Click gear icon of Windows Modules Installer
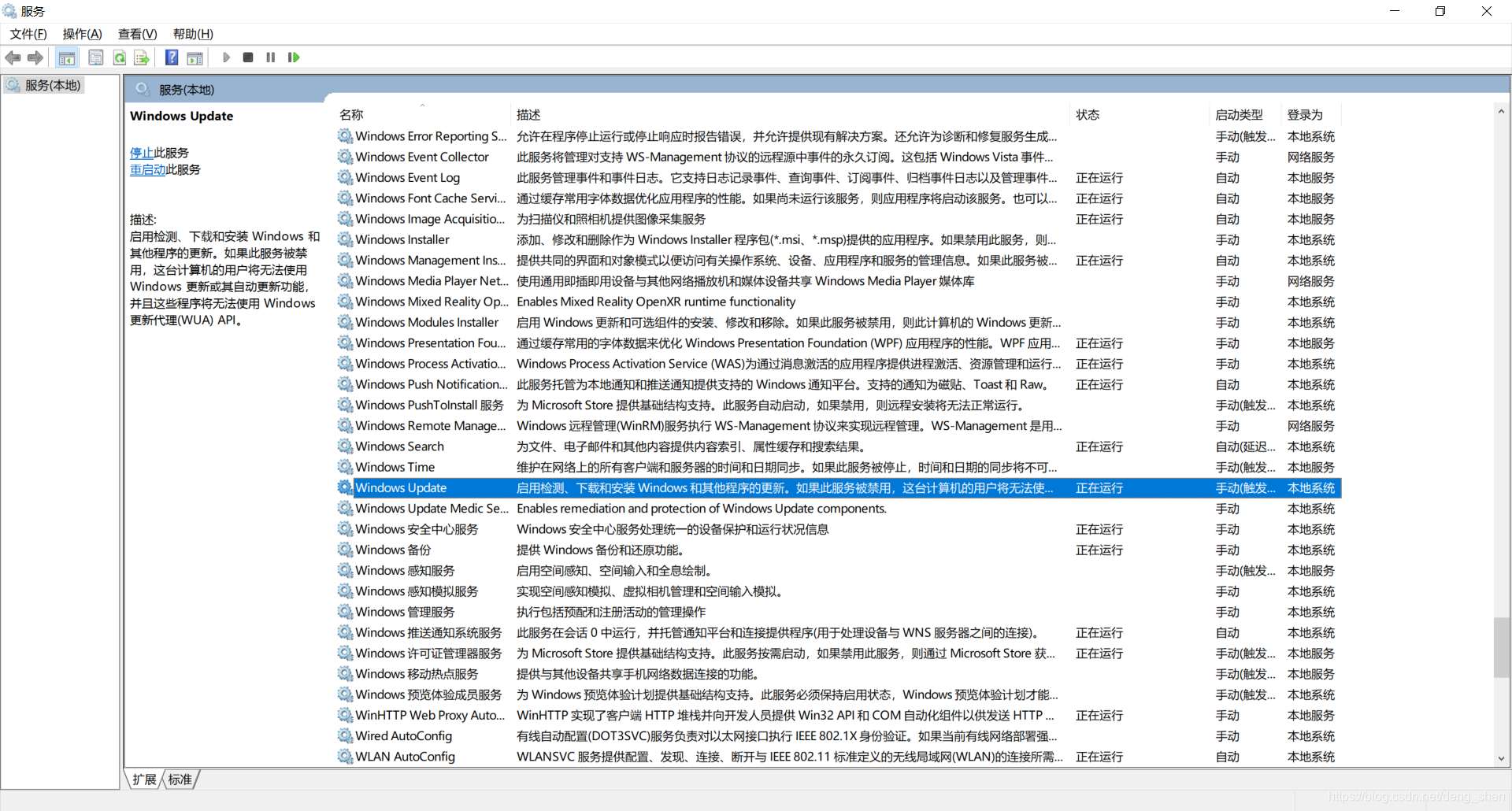 tap(345, 322)
